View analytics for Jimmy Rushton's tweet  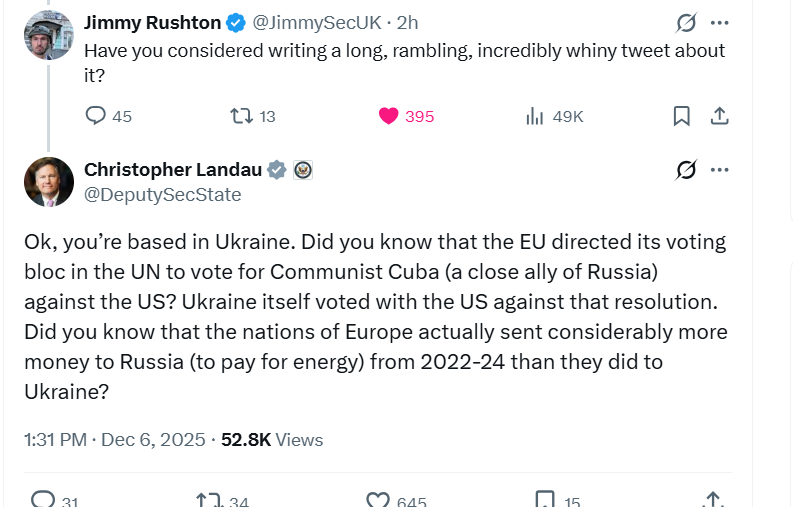tap(535, 116)
